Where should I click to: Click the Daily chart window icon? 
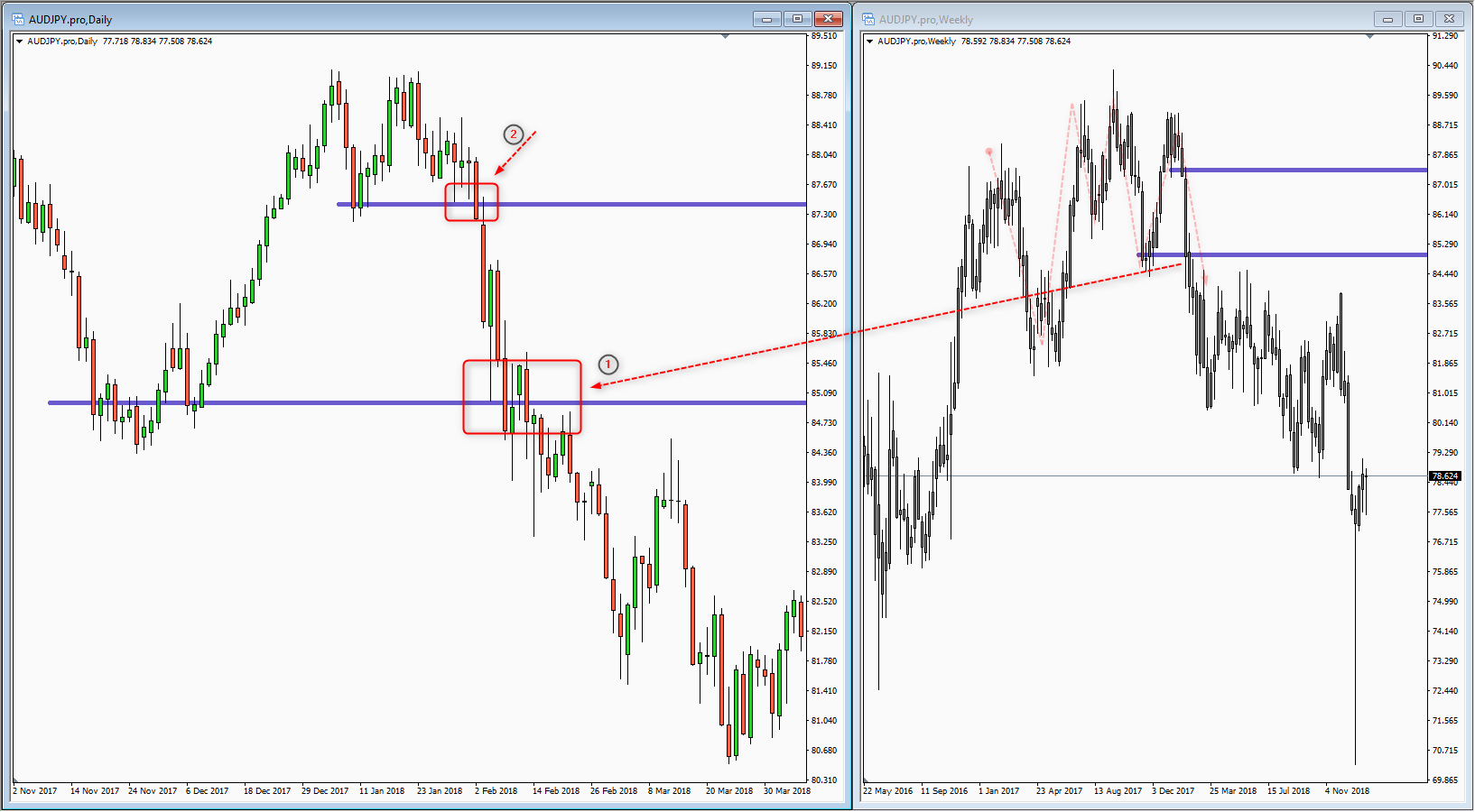[x=17, y=19]
